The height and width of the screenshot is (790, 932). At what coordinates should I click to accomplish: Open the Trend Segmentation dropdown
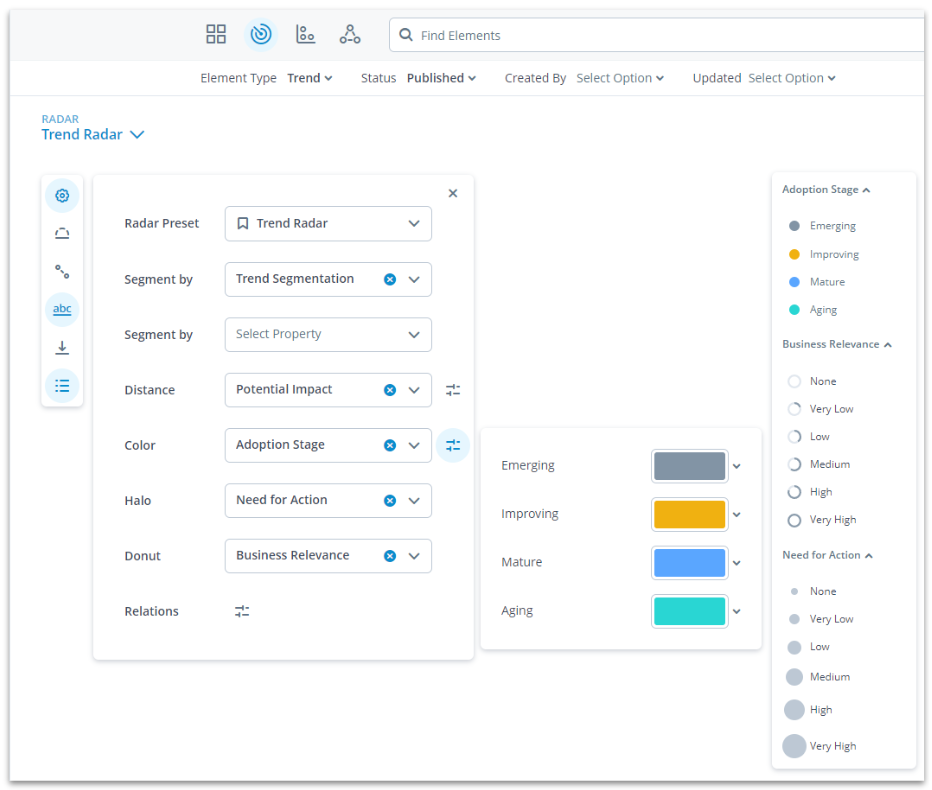pyautogui.click(x=414, y=279)
